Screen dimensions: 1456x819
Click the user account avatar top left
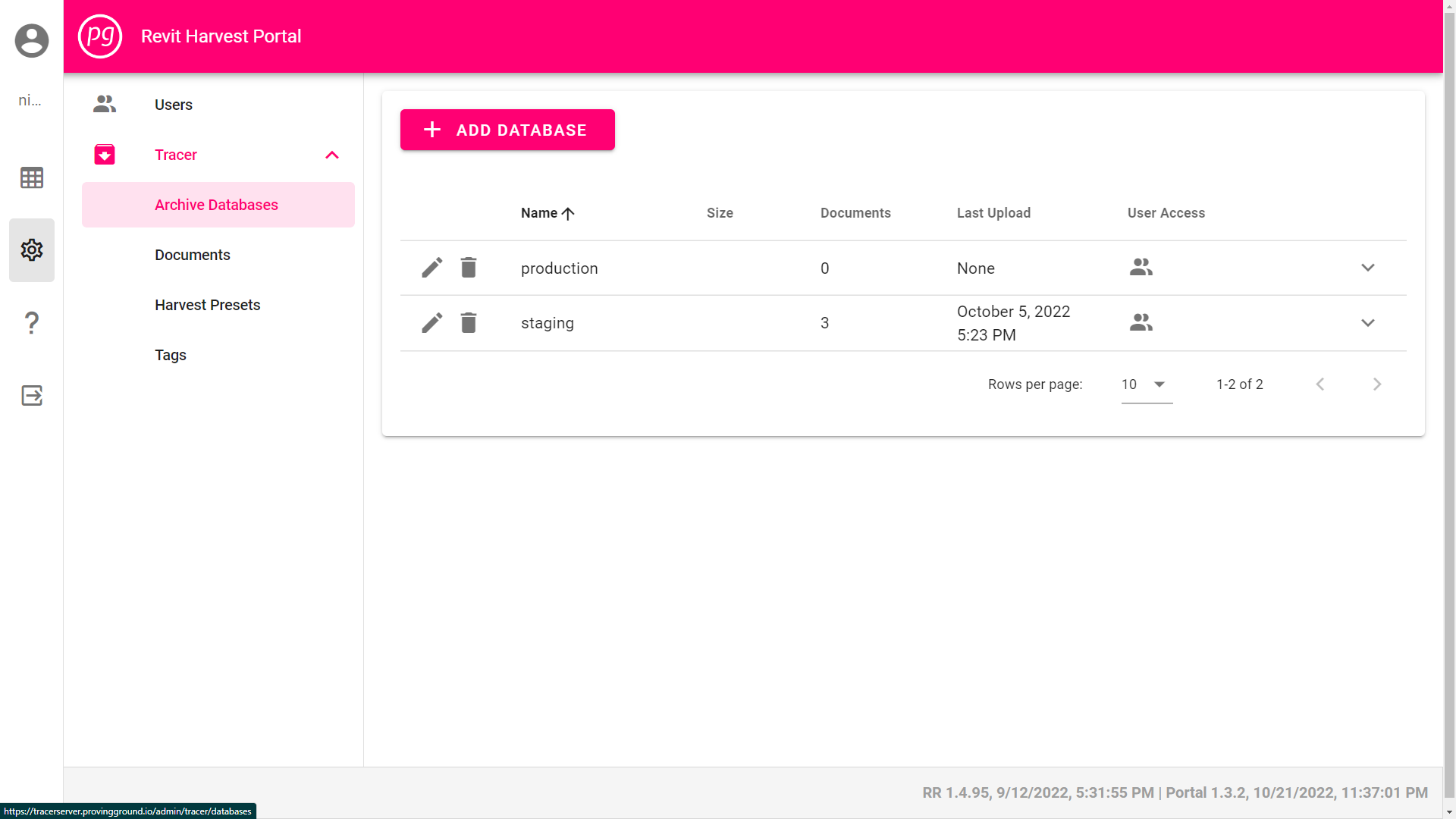pyautogui.click(x=32, y=40)
